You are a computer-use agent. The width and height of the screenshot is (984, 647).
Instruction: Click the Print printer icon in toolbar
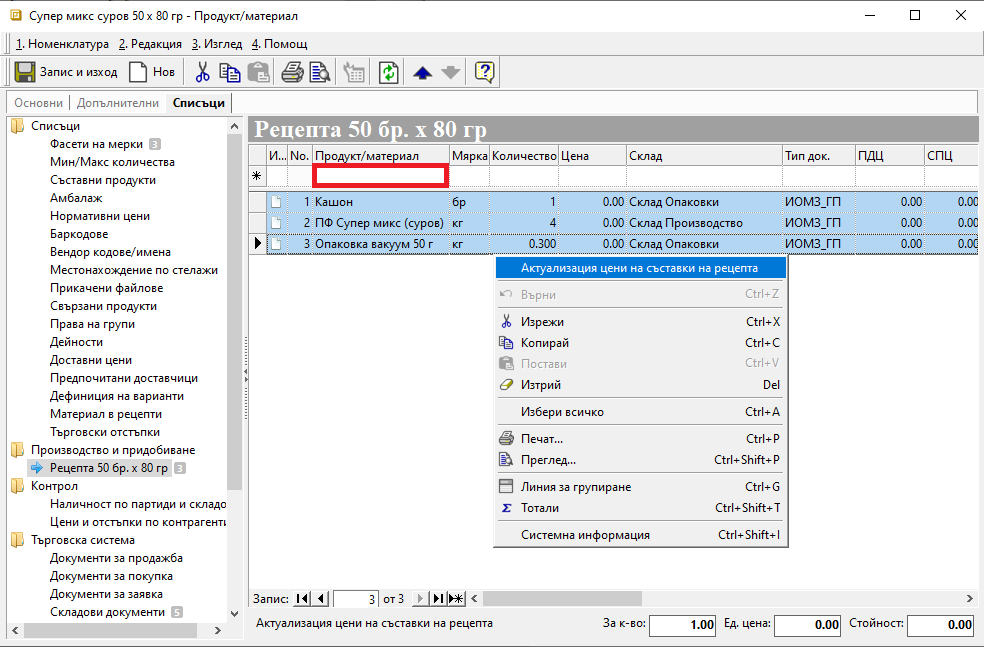pyautogui.click(x=291, y=72)
